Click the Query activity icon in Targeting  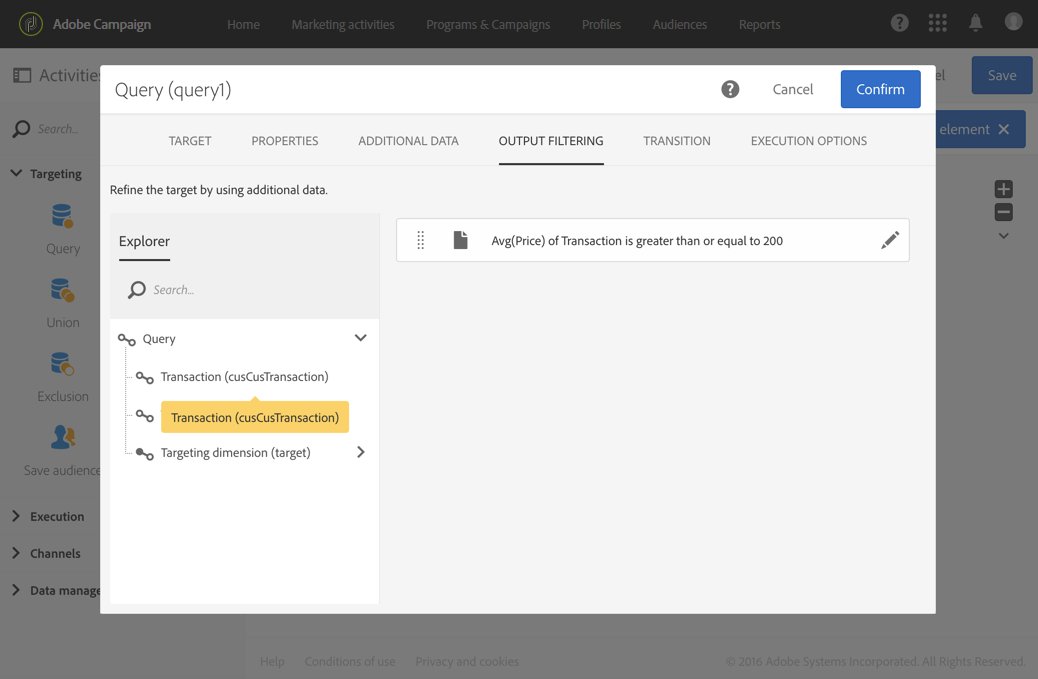click(x=62, y=217)
